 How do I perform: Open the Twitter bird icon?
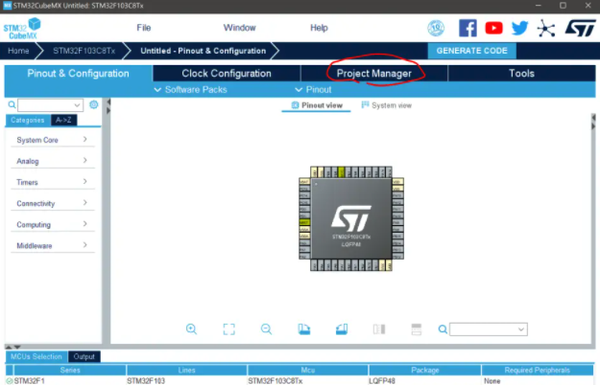pos(520,28)
